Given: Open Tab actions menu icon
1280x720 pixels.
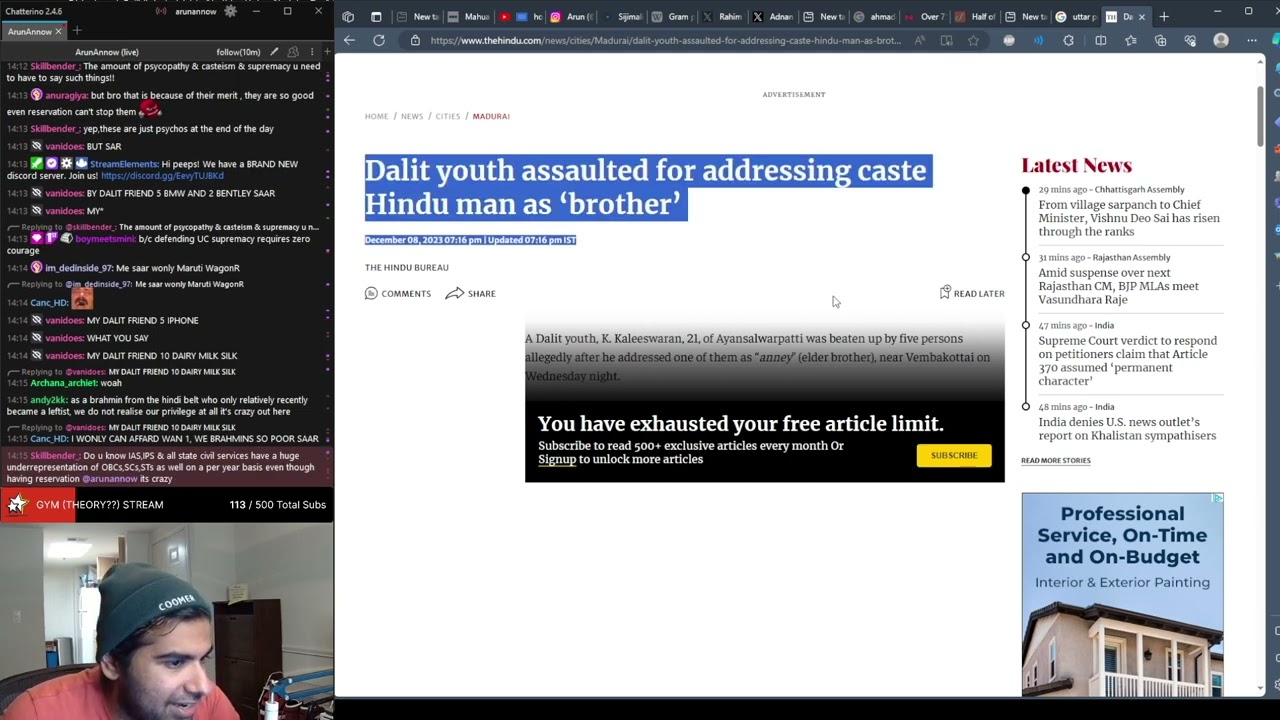Looking at the screenshot, I should point(376,17).
